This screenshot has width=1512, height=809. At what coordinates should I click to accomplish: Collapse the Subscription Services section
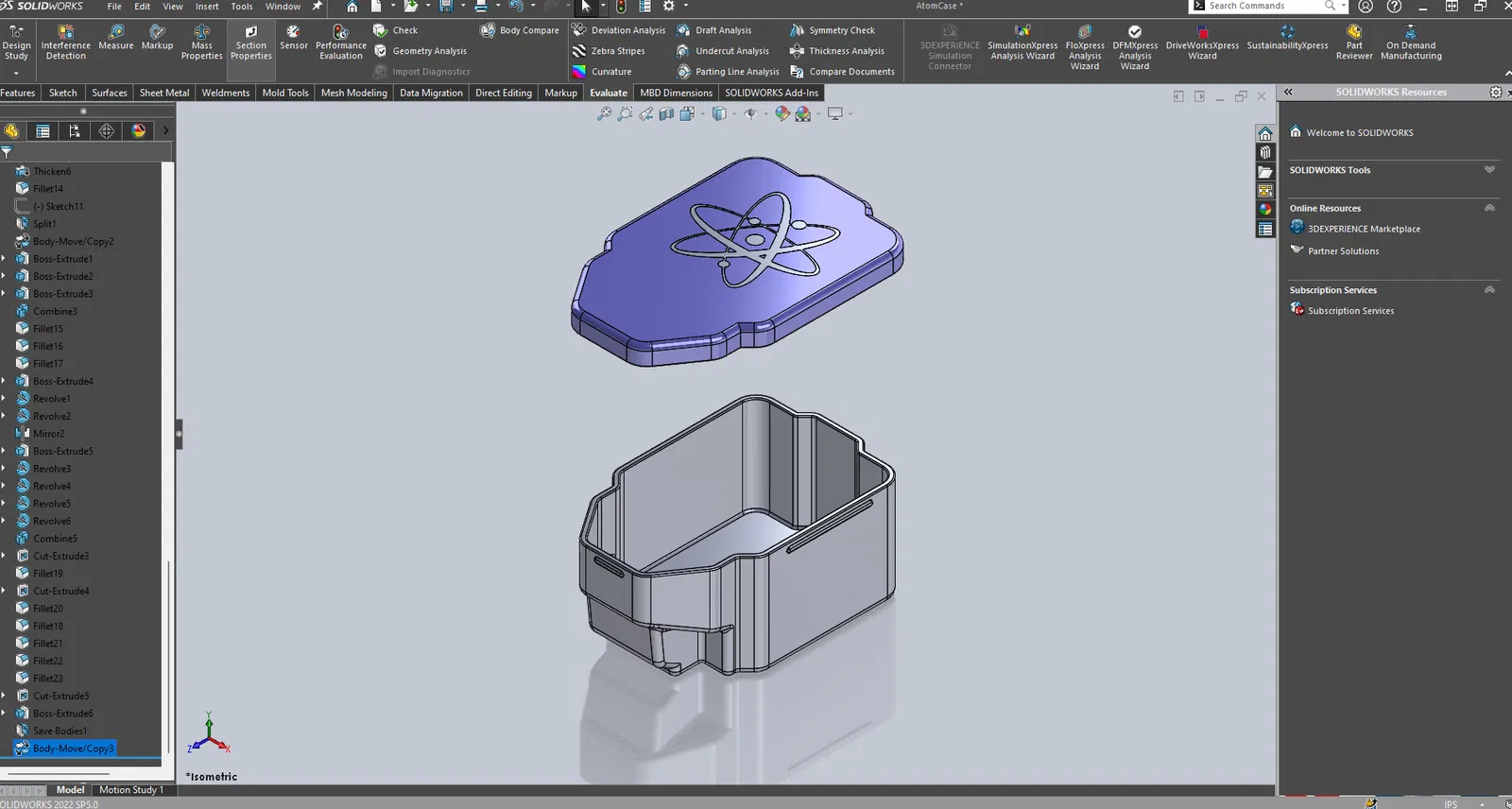[x=1489, y=290]
